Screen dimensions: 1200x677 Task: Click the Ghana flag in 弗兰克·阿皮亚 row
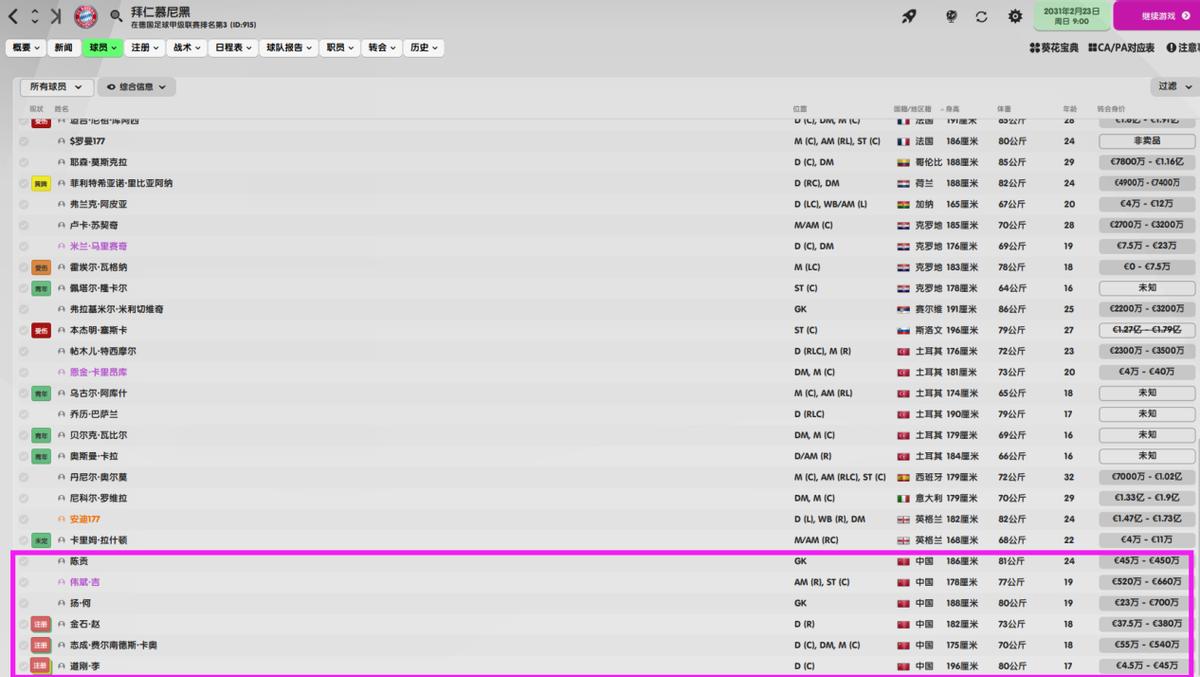pyautogui.click(x=903, y=204)
